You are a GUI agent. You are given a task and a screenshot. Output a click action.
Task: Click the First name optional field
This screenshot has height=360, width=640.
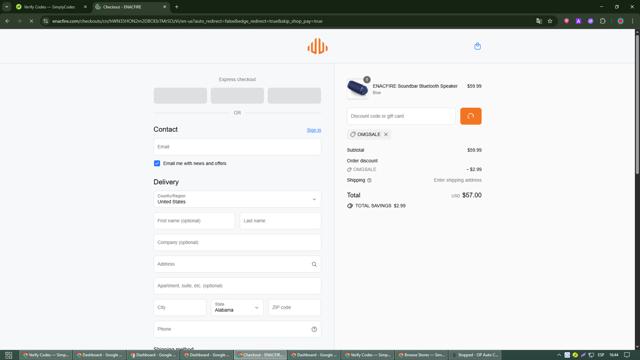[x=194, y=221]
